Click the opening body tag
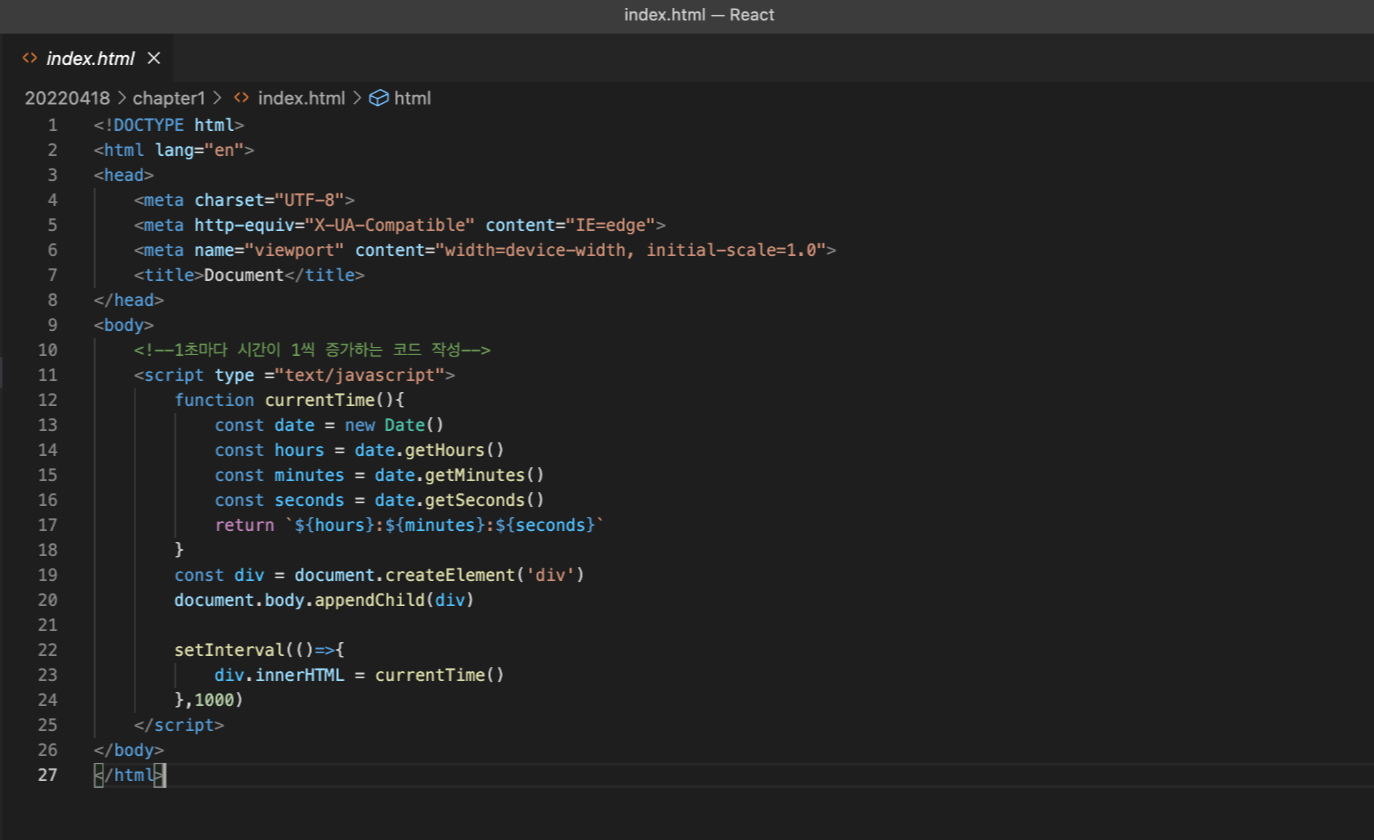1374x840 pixels. point(124,325)
